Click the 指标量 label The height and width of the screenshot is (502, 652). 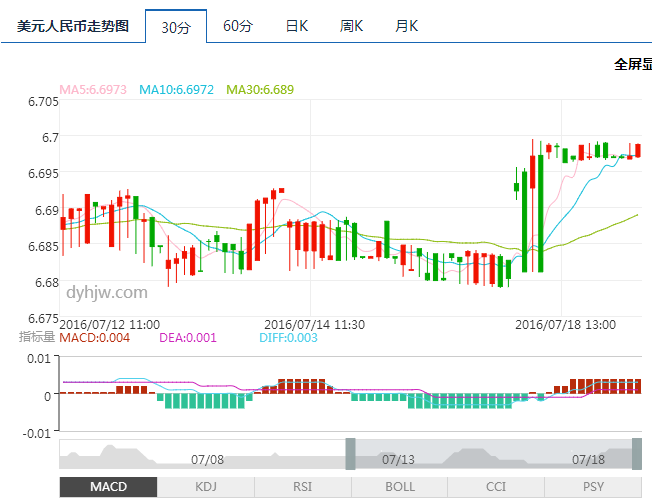coord(37,336)
